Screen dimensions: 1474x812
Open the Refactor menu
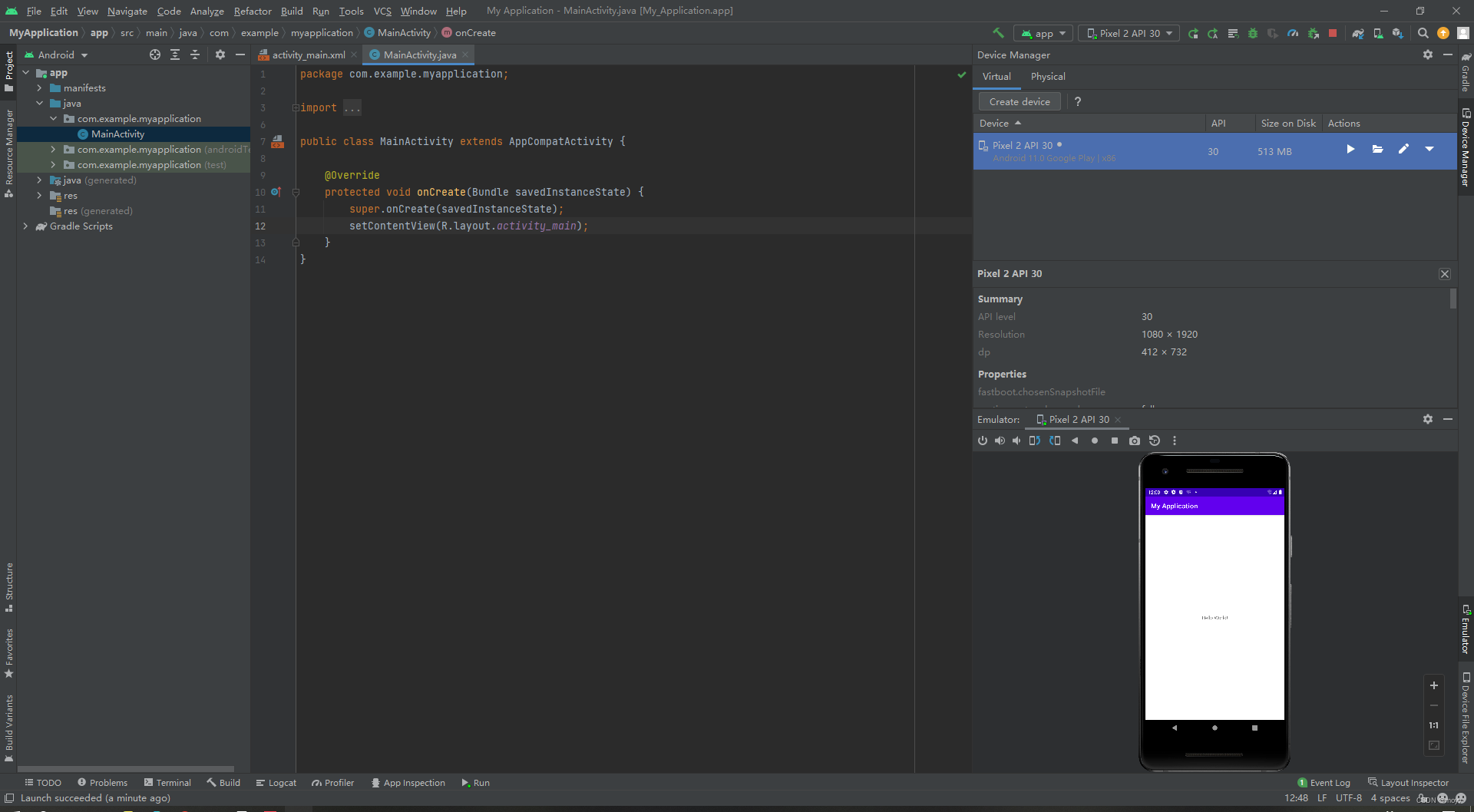(x=253, y=11)
